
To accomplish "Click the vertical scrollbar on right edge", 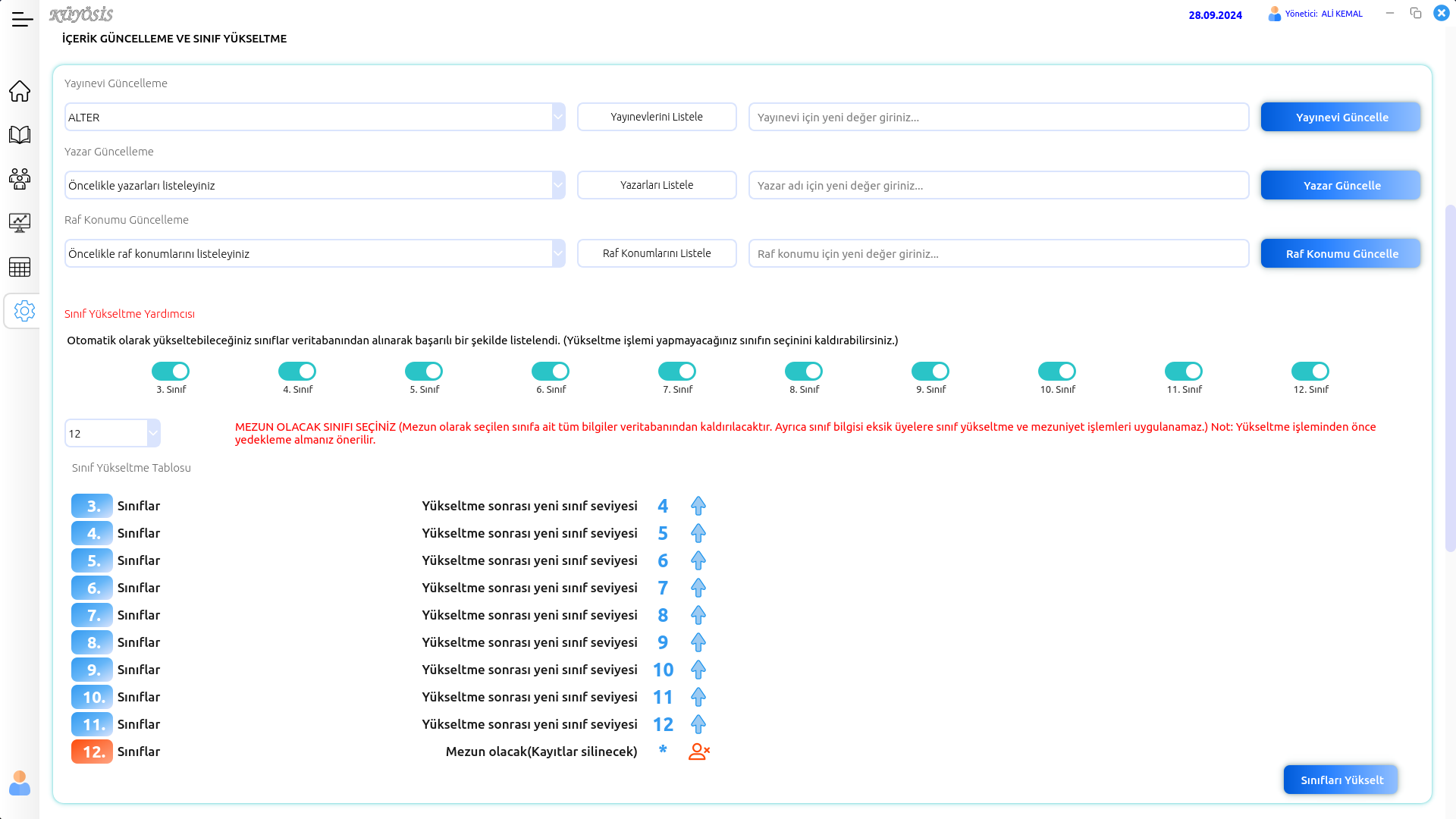I will pyautogui.click(x=1450, y=378).
